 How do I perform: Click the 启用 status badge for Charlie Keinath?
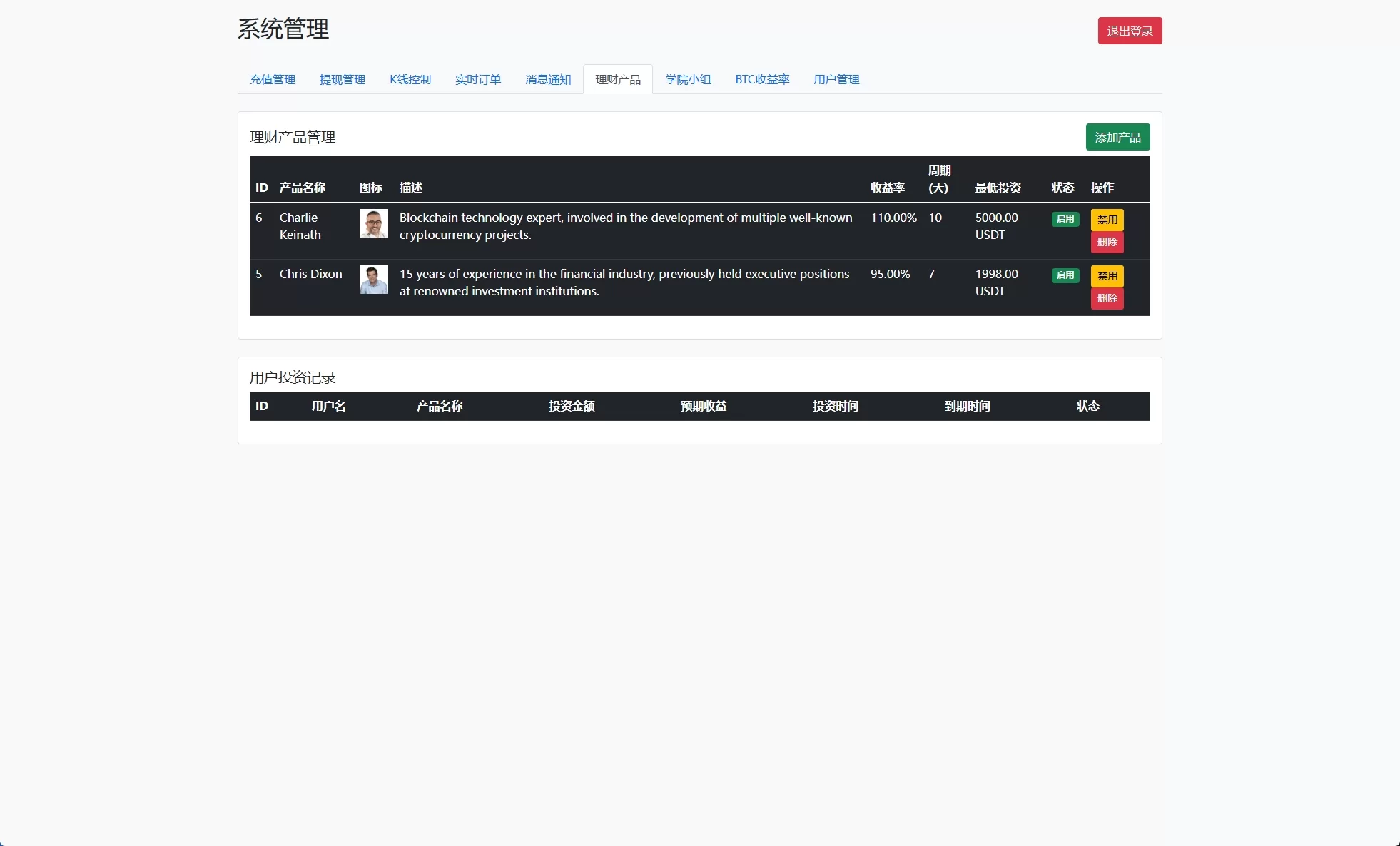click(x=1065, y=219)
